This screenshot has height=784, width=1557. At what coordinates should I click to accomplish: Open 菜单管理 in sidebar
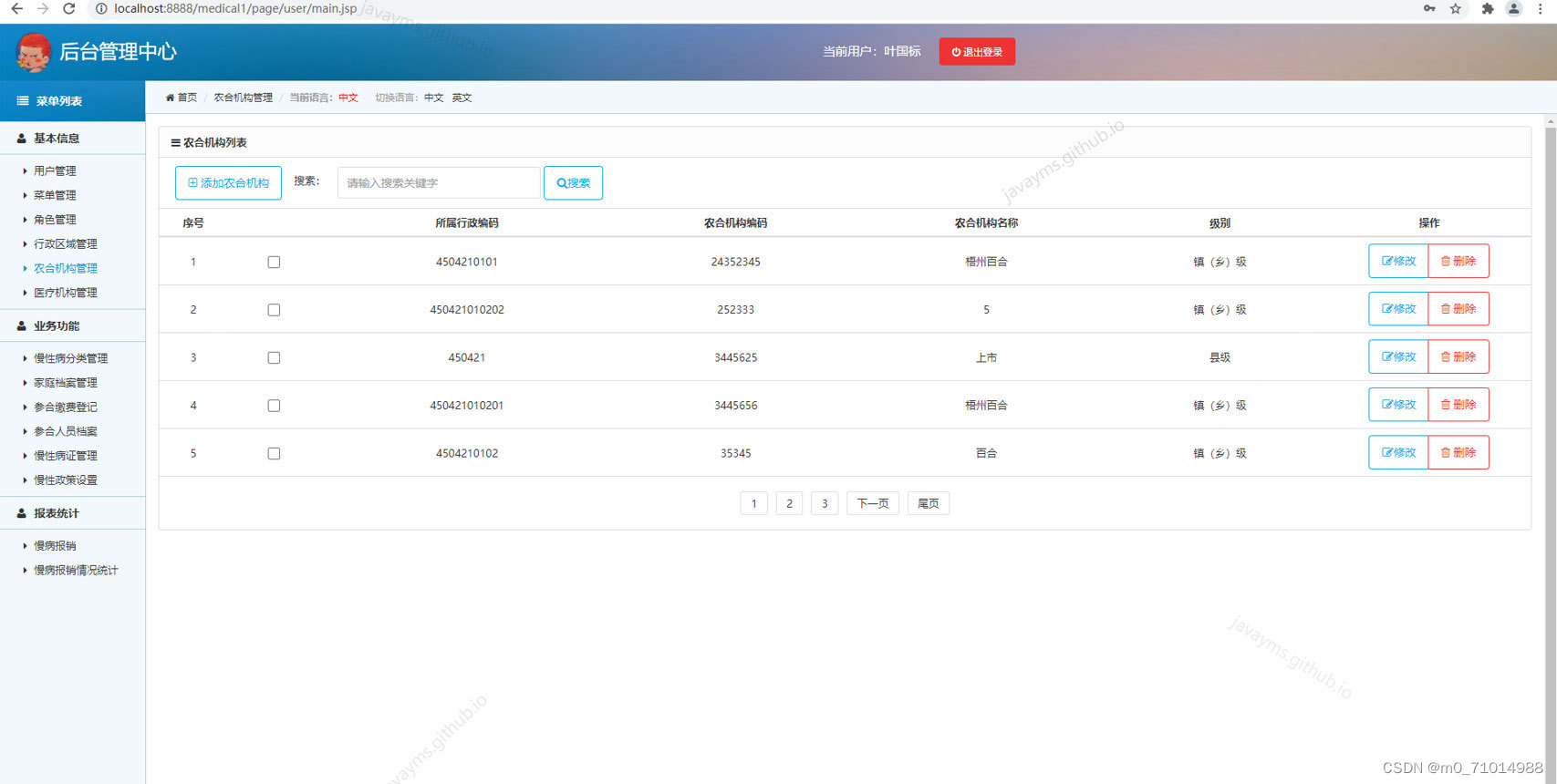55,195
